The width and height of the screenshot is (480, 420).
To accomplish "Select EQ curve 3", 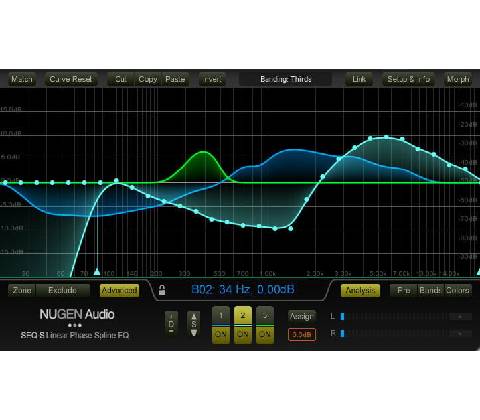I will (265, 315).
